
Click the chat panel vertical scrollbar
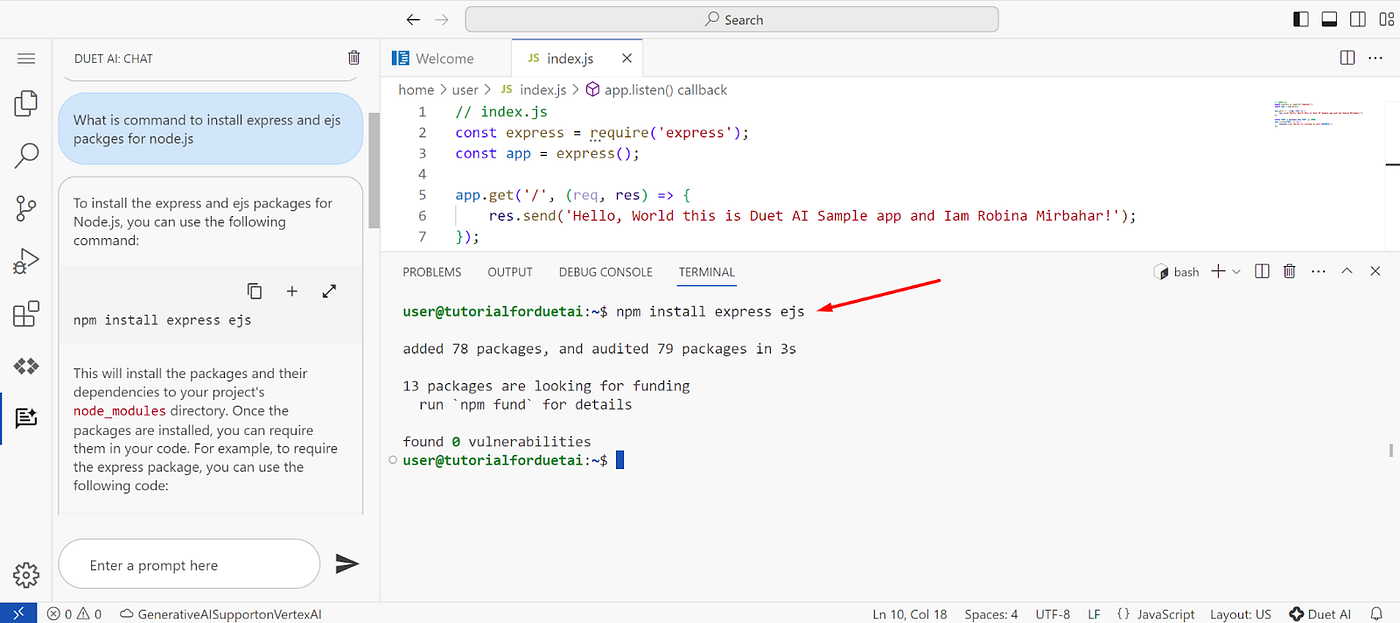pyautogui.click(x=374, y=170)
